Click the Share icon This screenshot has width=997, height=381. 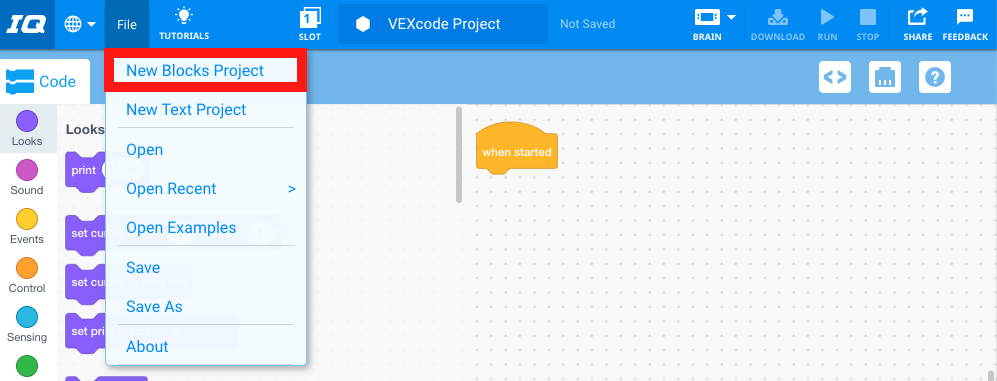click(x=918, y=17)
